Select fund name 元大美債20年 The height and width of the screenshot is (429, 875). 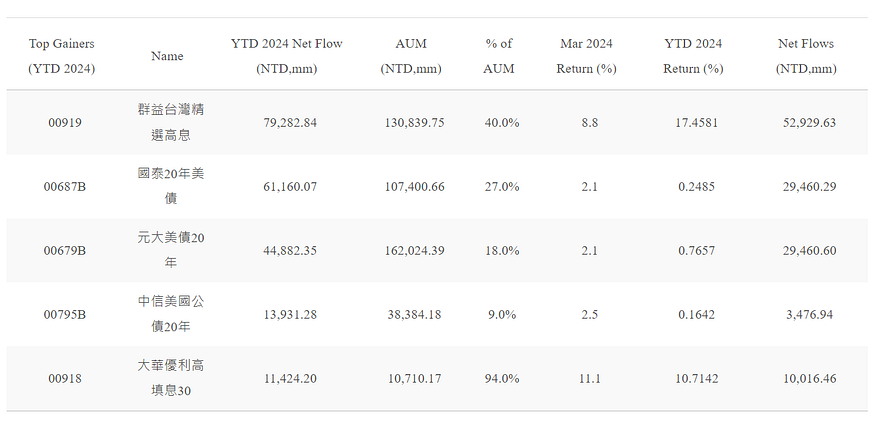[171, 250]
